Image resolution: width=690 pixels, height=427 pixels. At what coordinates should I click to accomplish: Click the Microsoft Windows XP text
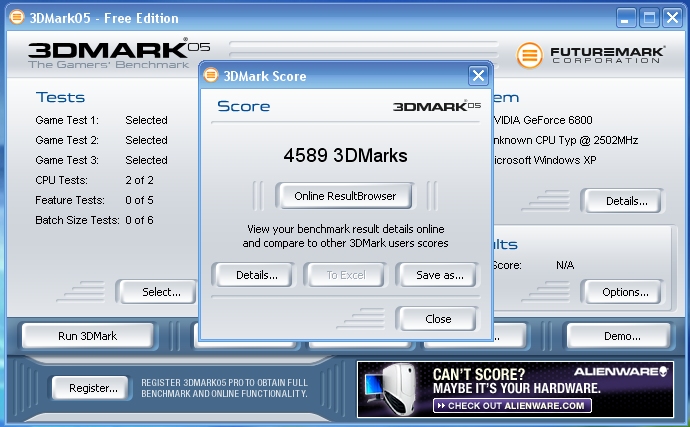coord(545,160)
